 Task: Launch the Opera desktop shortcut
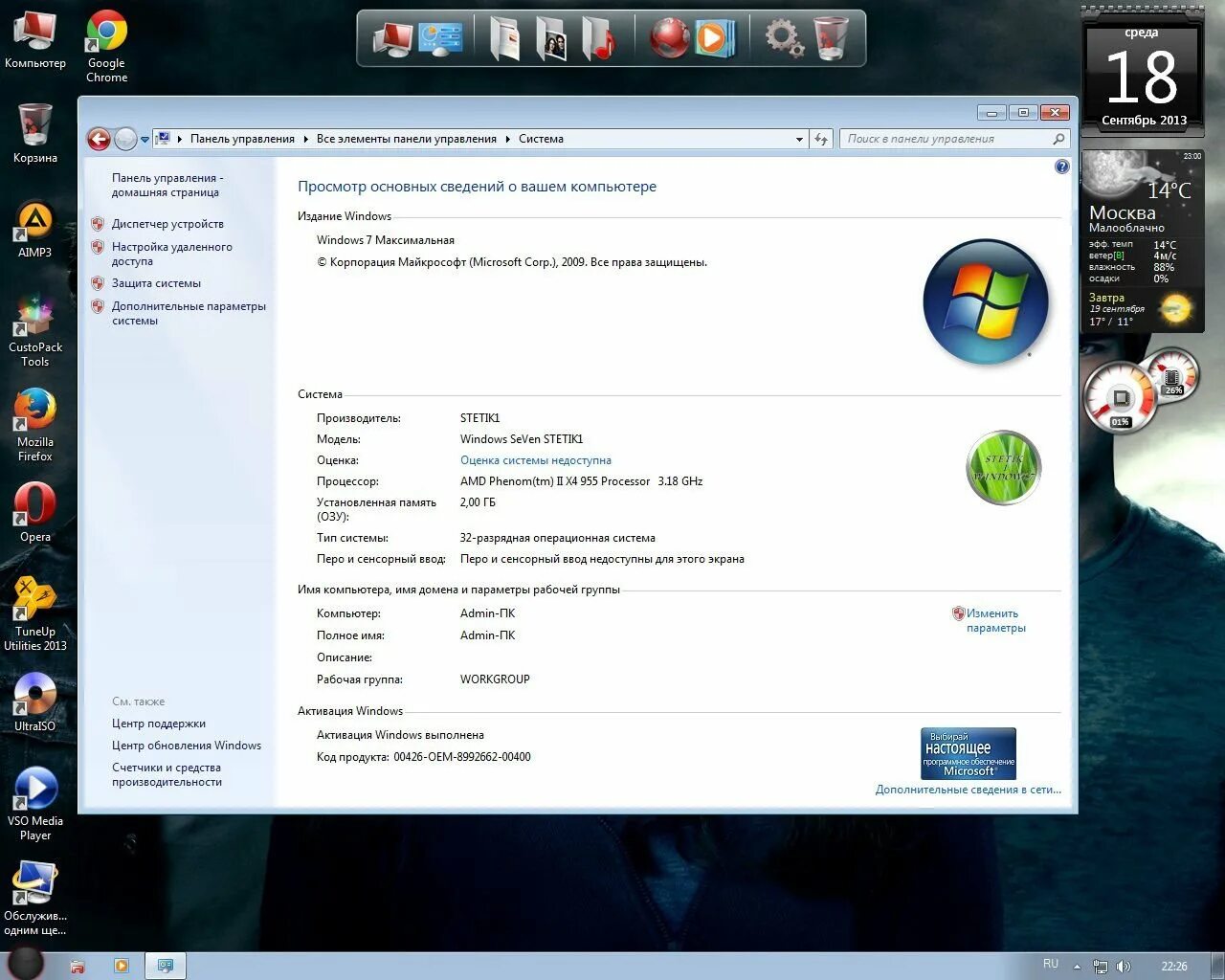(35, 512)
